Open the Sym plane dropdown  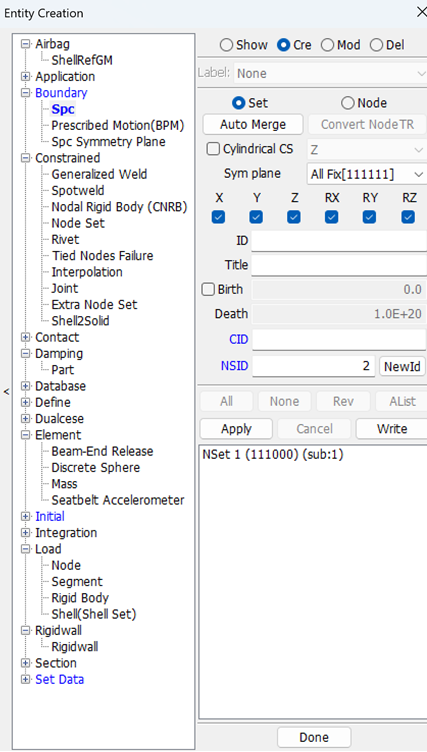click(366, 174)
